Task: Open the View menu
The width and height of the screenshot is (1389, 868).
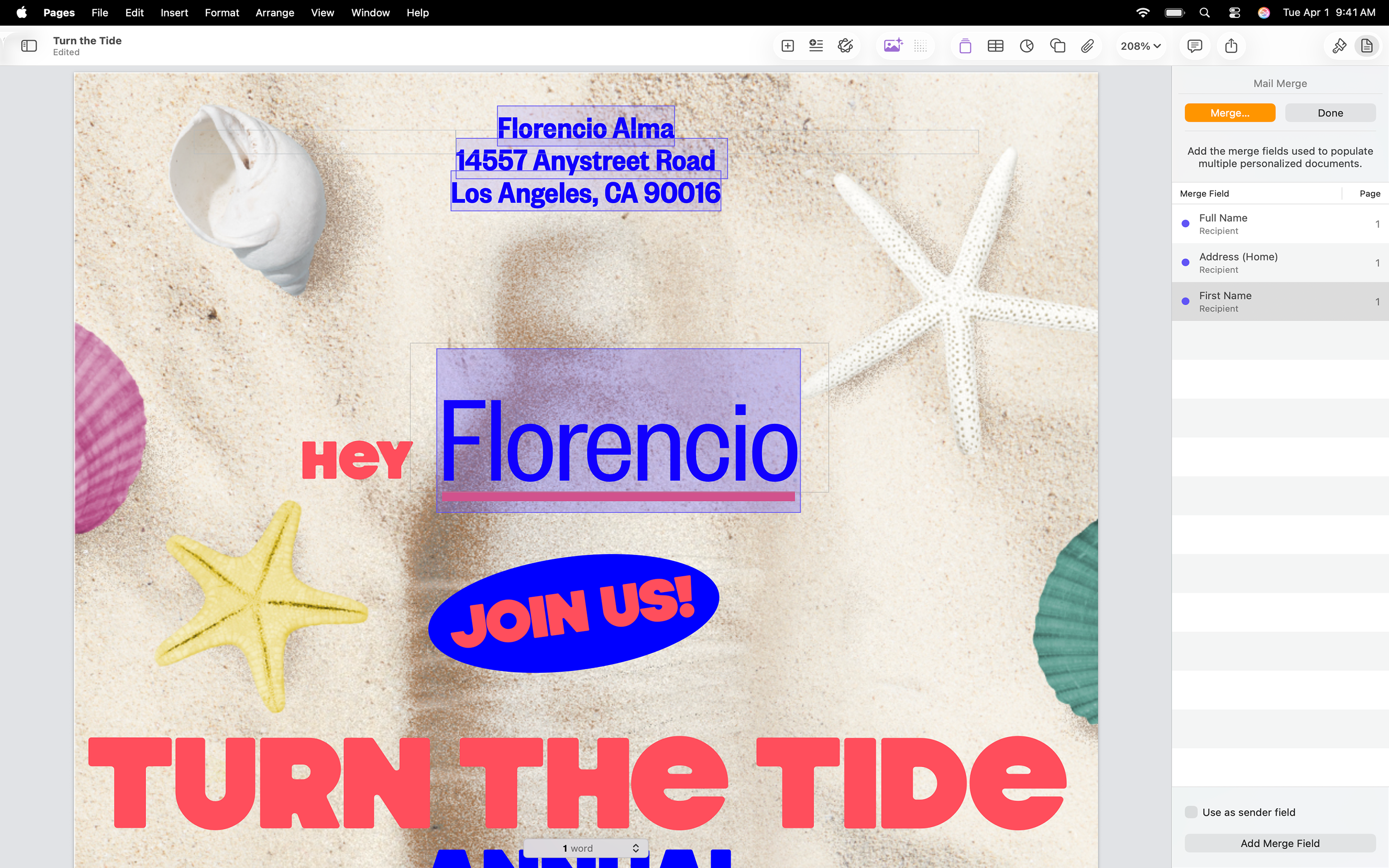Action: point(322,13)
